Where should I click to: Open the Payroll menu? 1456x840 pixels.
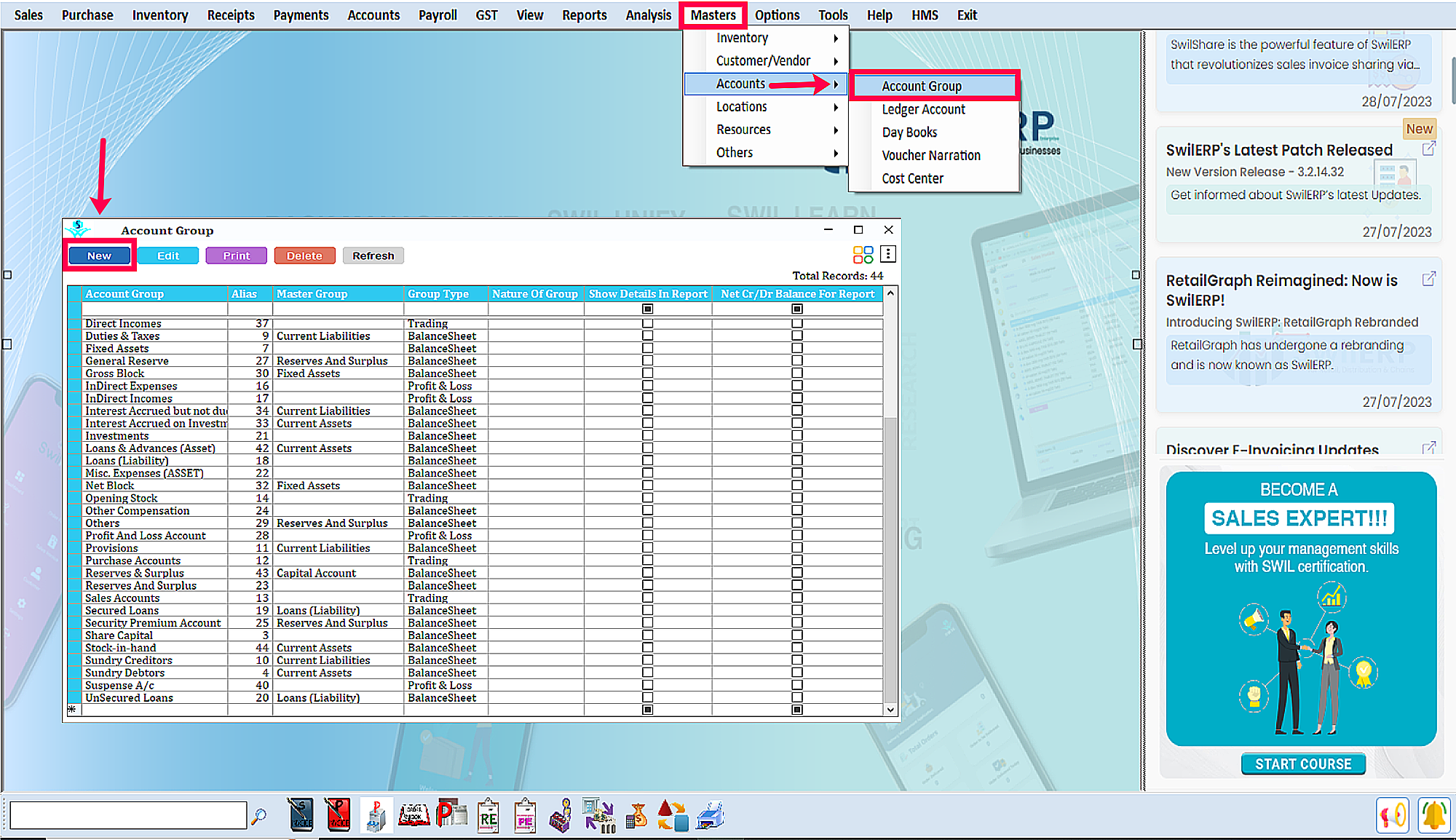(438, 15)
